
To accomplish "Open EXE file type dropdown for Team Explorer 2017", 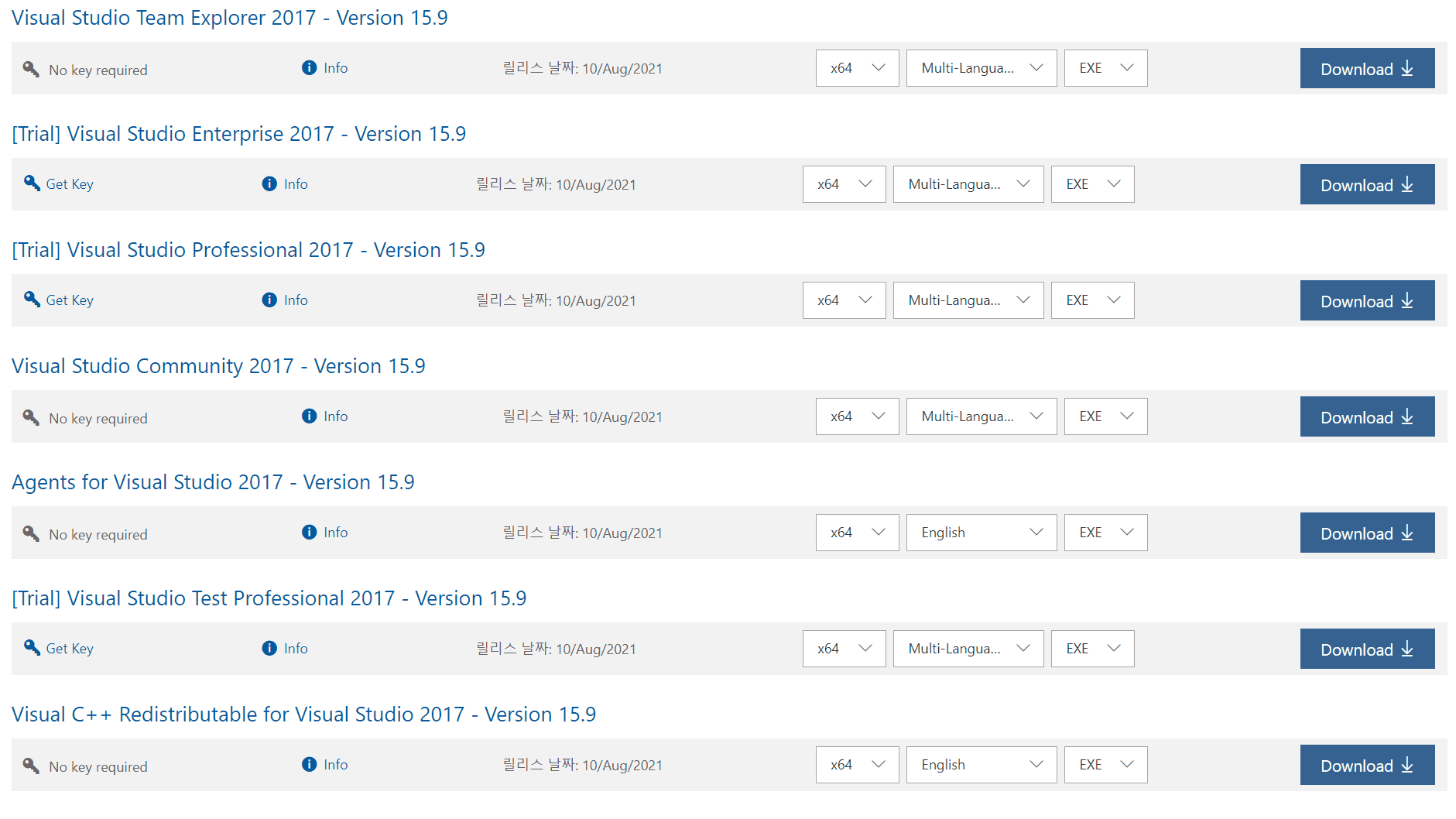I will (x=1105, y=68).
